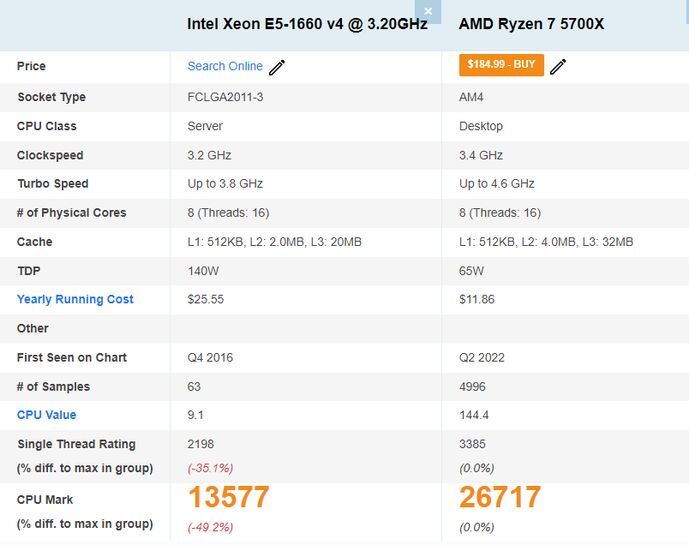Open the Yearly Running Cost link
Screen dimensions: 689x545
(75, 299)
